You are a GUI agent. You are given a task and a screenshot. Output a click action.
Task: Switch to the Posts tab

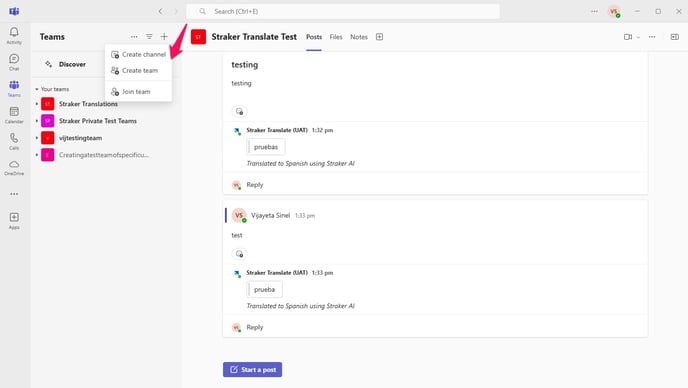[314, 37]
